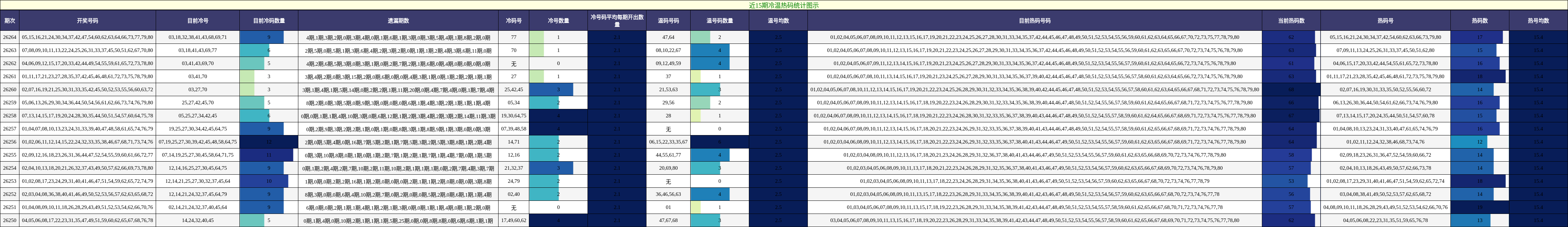The height and width of the screenshot is (227, 1568).
Task: Click period number 26257
Action: (x=10, y=129)
